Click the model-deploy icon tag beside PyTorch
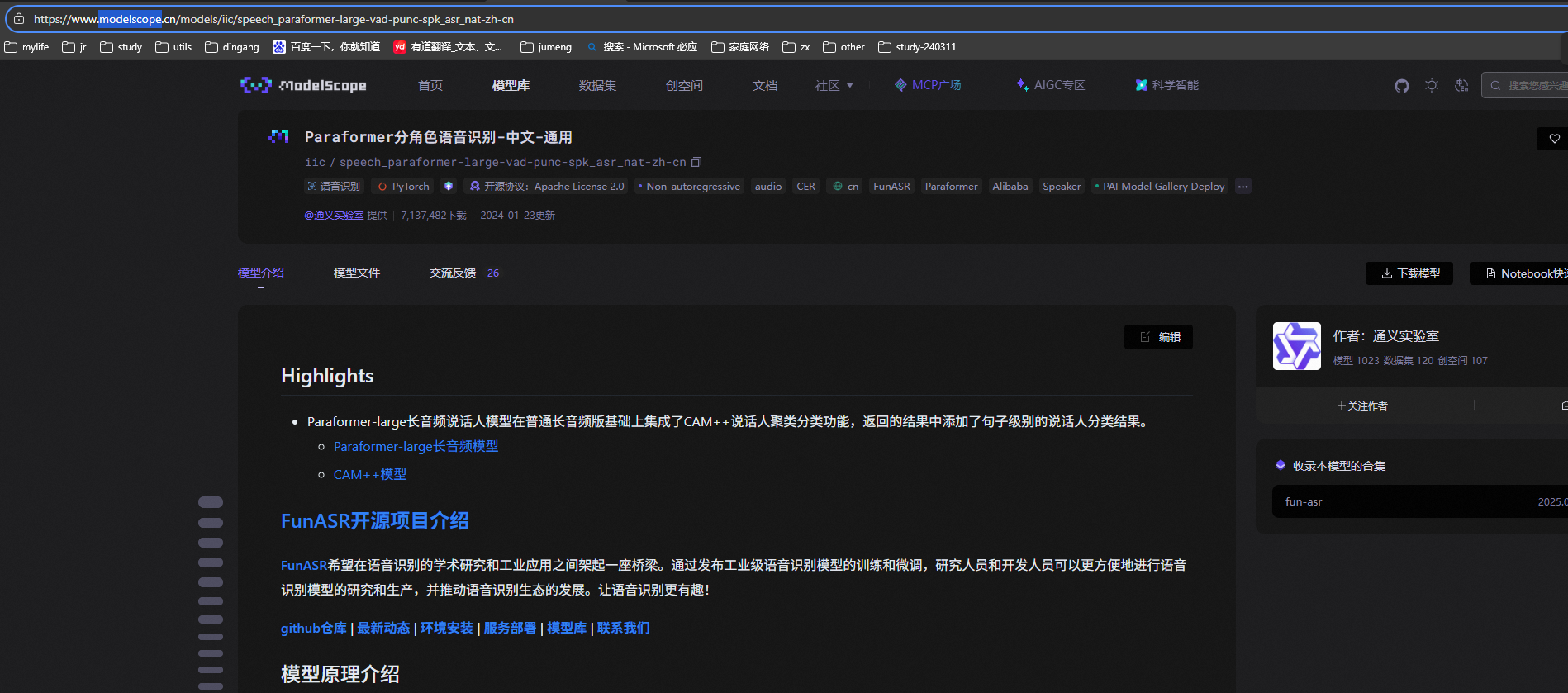This screenshot has width=1568, height=693. click(449, 187)
